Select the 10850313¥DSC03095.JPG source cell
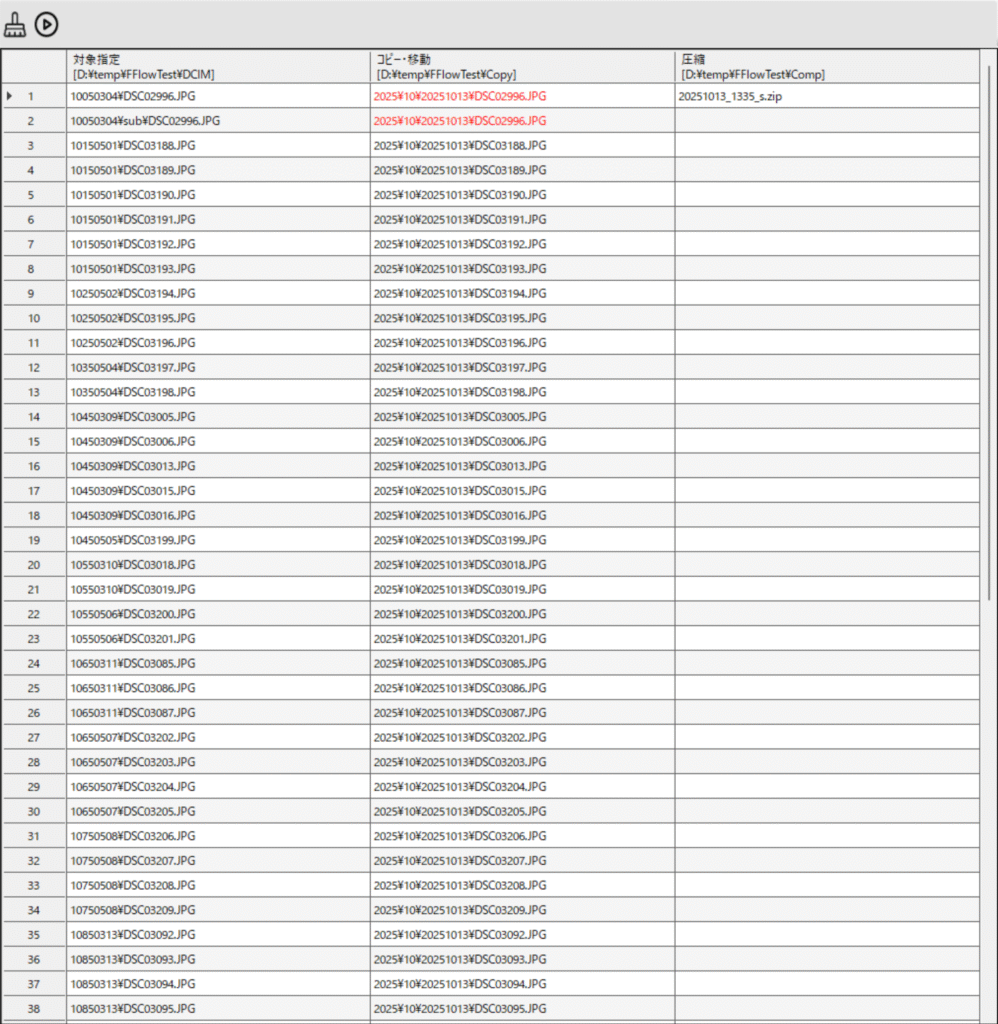The image size is (998, 1024). tap(133, 1009)
